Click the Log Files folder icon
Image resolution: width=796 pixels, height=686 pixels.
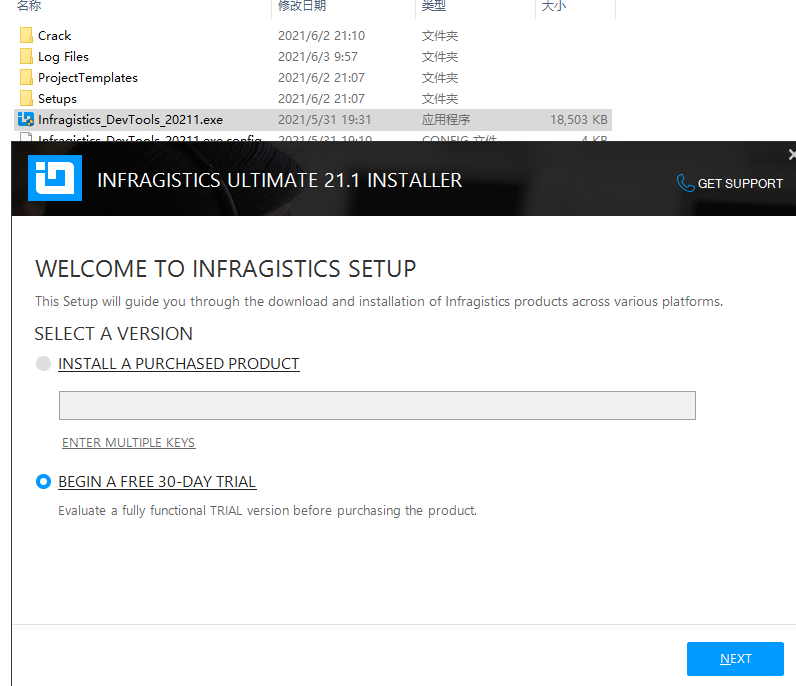point(26,56)
